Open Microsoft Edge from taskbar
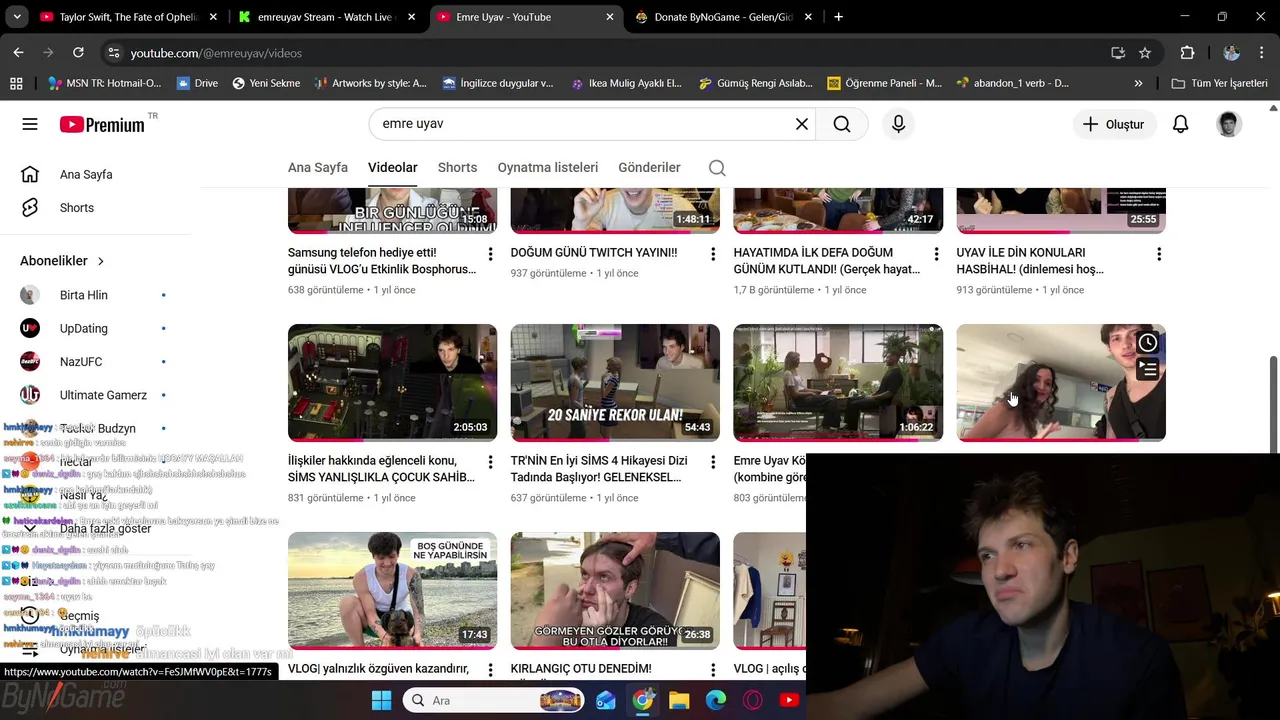Viewport: 1280px width, 720px height. [716, 700]
